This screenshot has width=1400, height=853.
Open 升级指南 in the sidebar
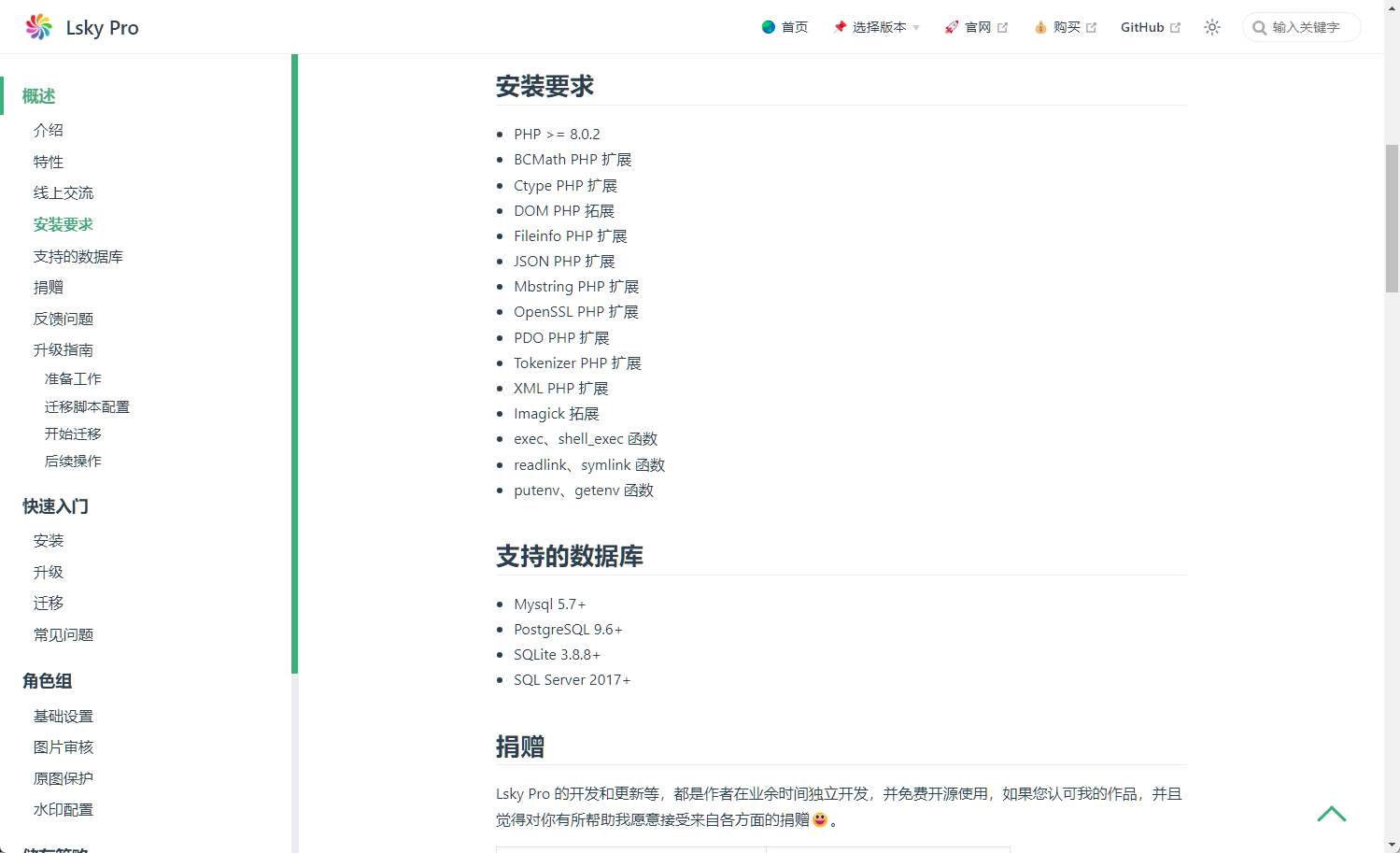coord(64,349)
